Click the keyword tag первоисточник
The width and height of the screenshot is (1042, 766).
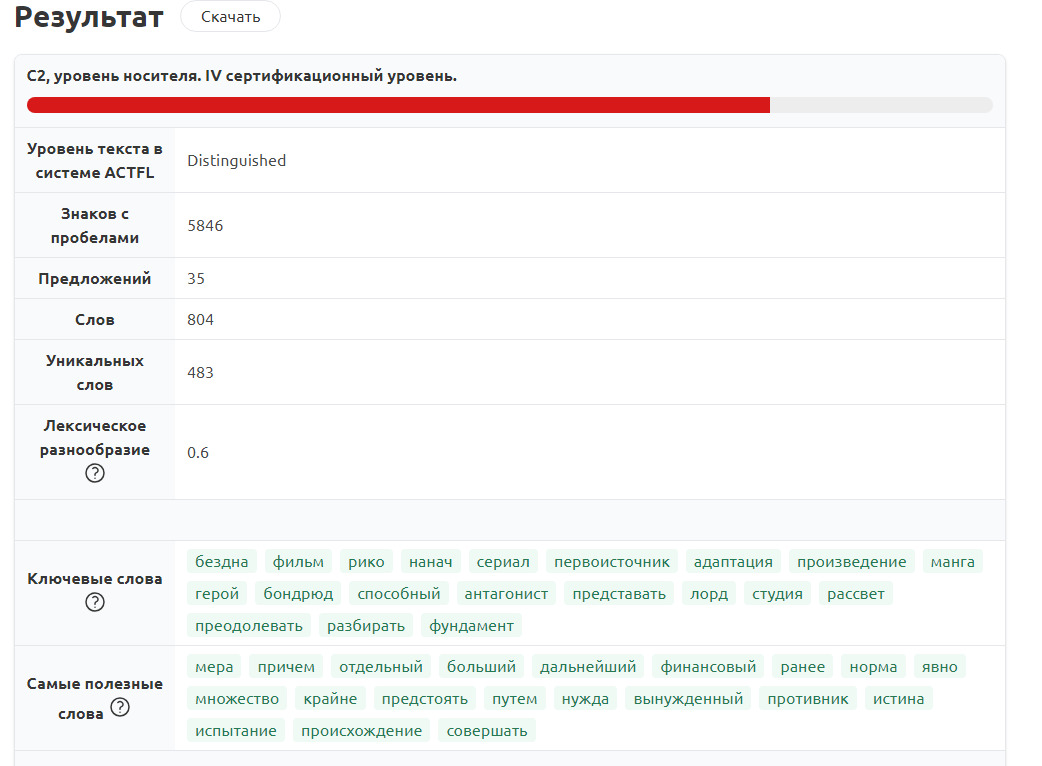612,562
